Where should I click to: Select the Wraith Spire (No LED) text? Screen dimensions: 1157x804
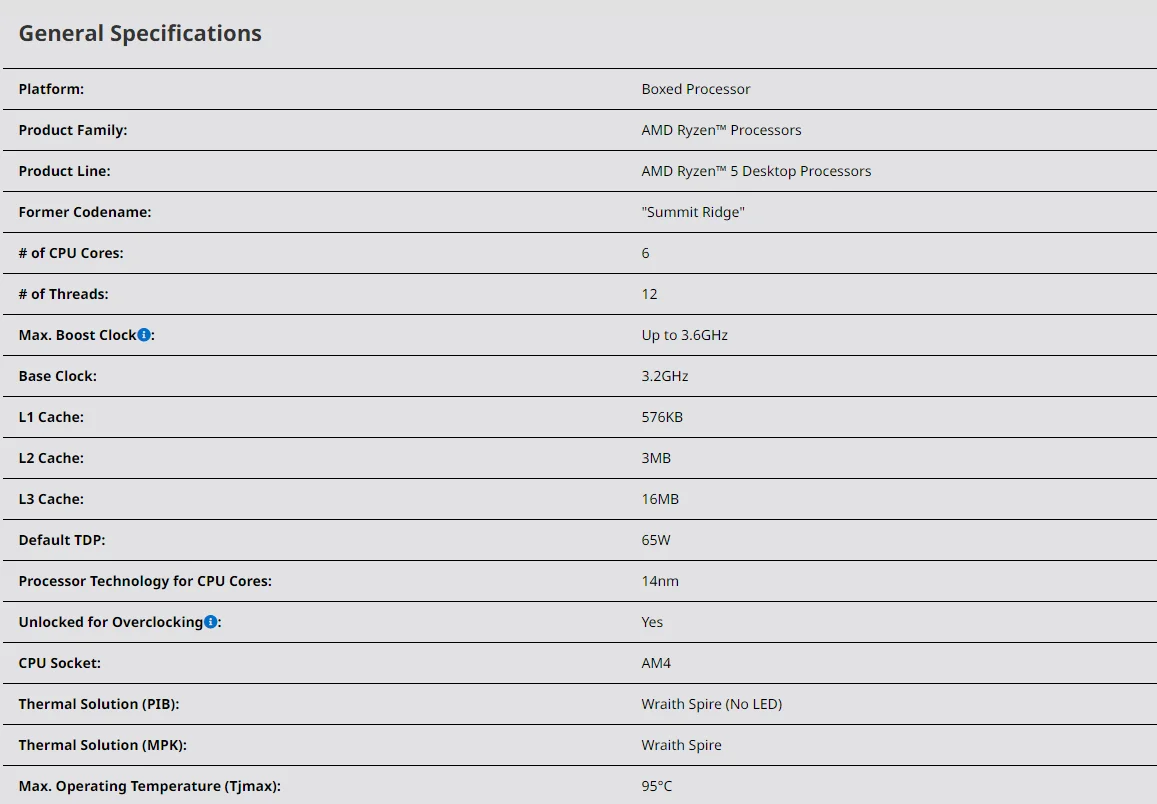click(711, 704)
